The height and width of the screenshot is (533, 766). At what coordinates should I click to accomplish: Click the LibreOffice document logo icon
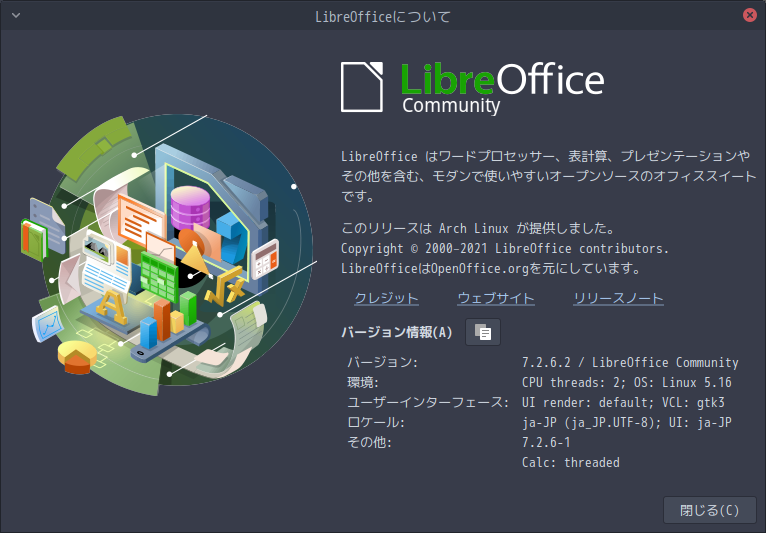coord(362,87)
